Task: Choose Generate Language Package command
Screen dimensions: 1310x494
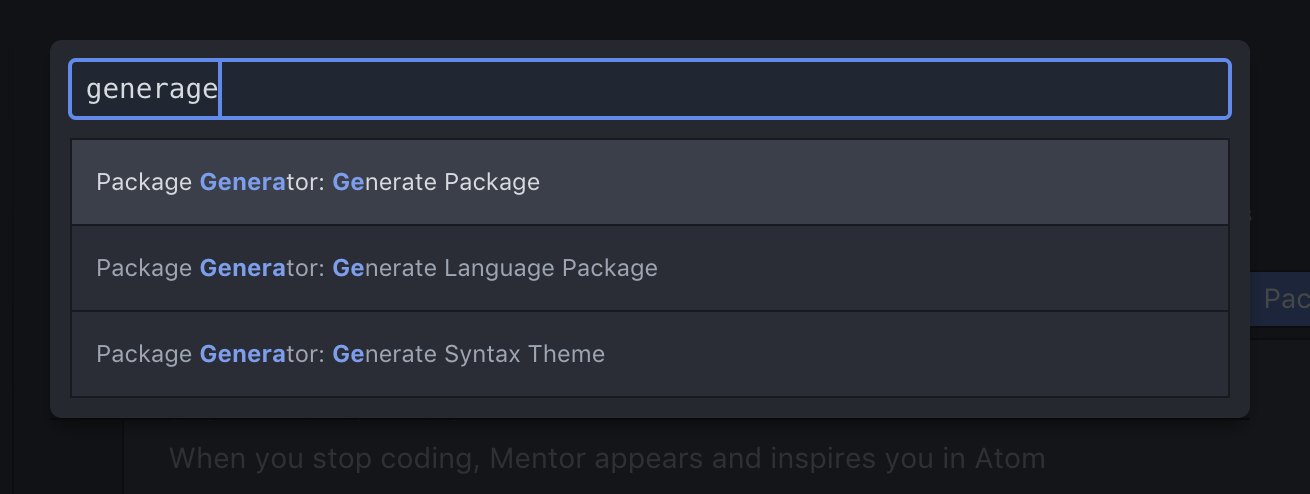Action: tap(377, 268)
